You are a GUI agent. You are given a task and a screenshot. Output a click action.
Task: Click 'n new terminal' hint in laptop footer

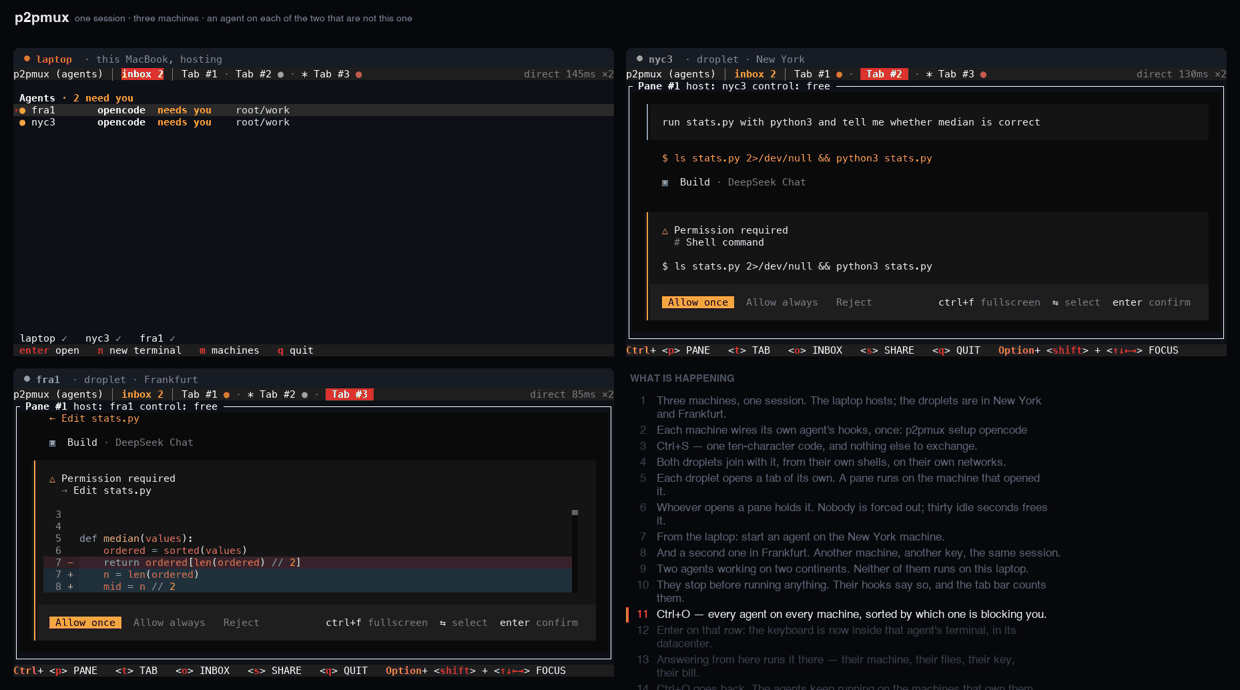click(x=139, y=350)
